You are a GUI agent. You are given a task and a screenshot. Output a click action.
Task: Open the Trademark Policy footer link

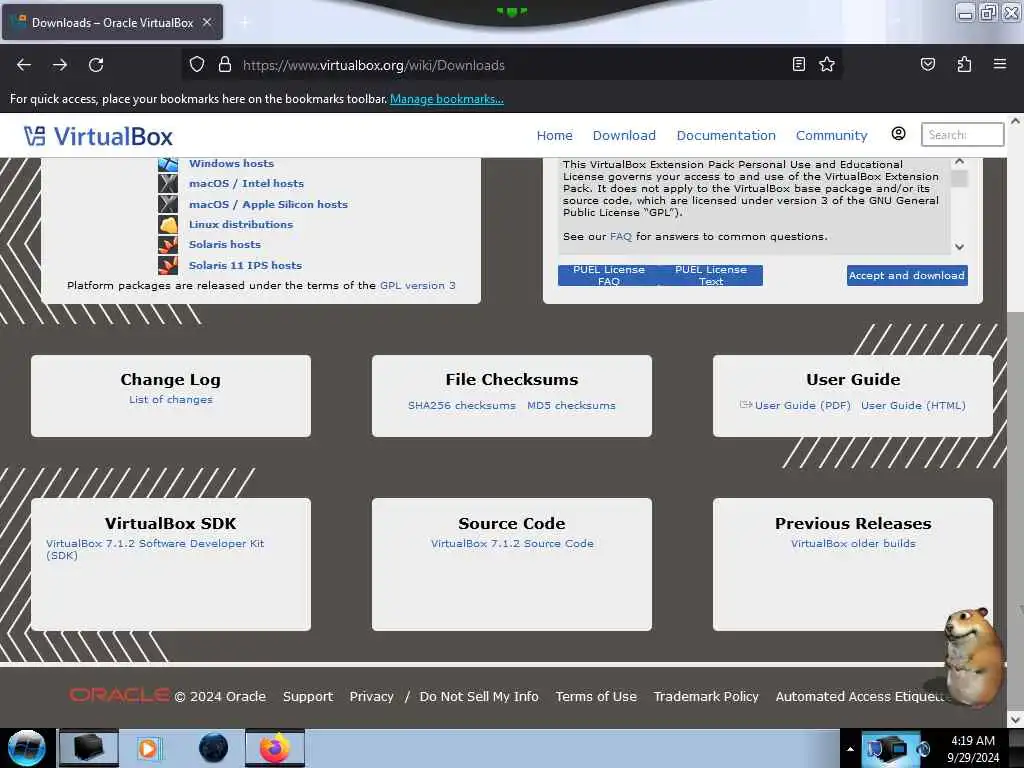(x=706, y=696)
